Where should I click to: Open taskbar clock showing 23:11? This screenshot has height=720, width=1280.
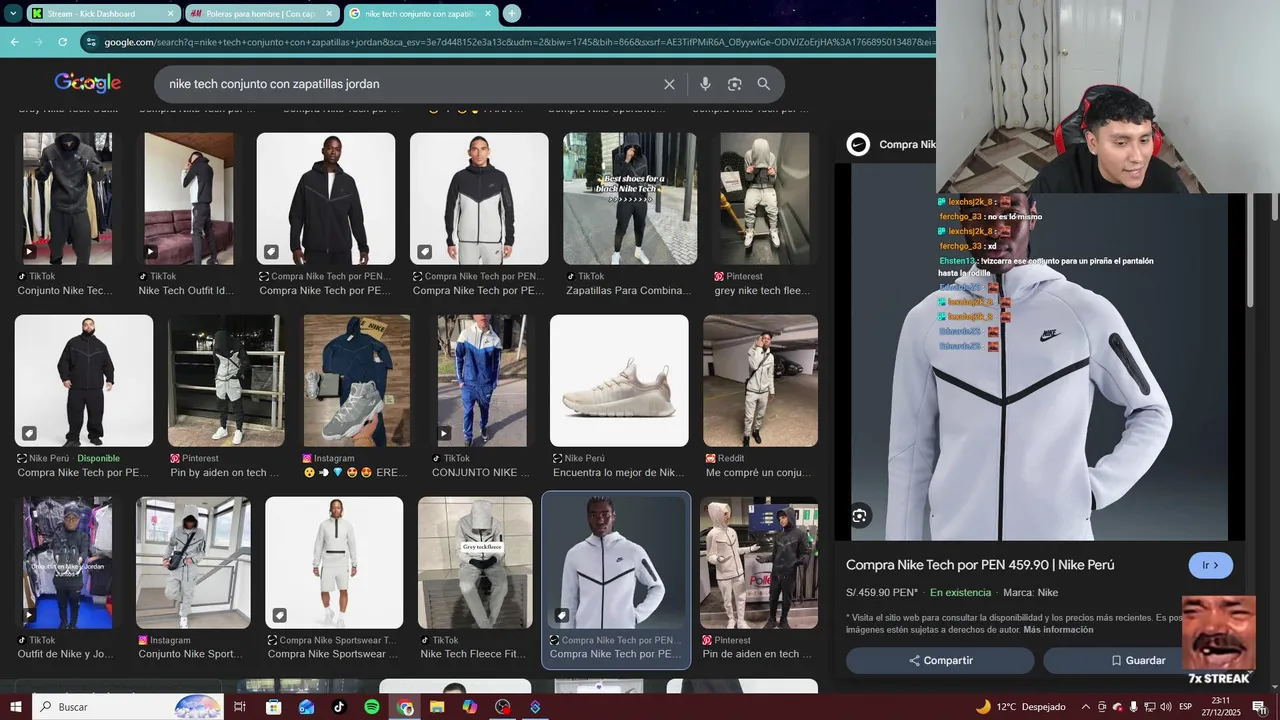point(1220,707)
